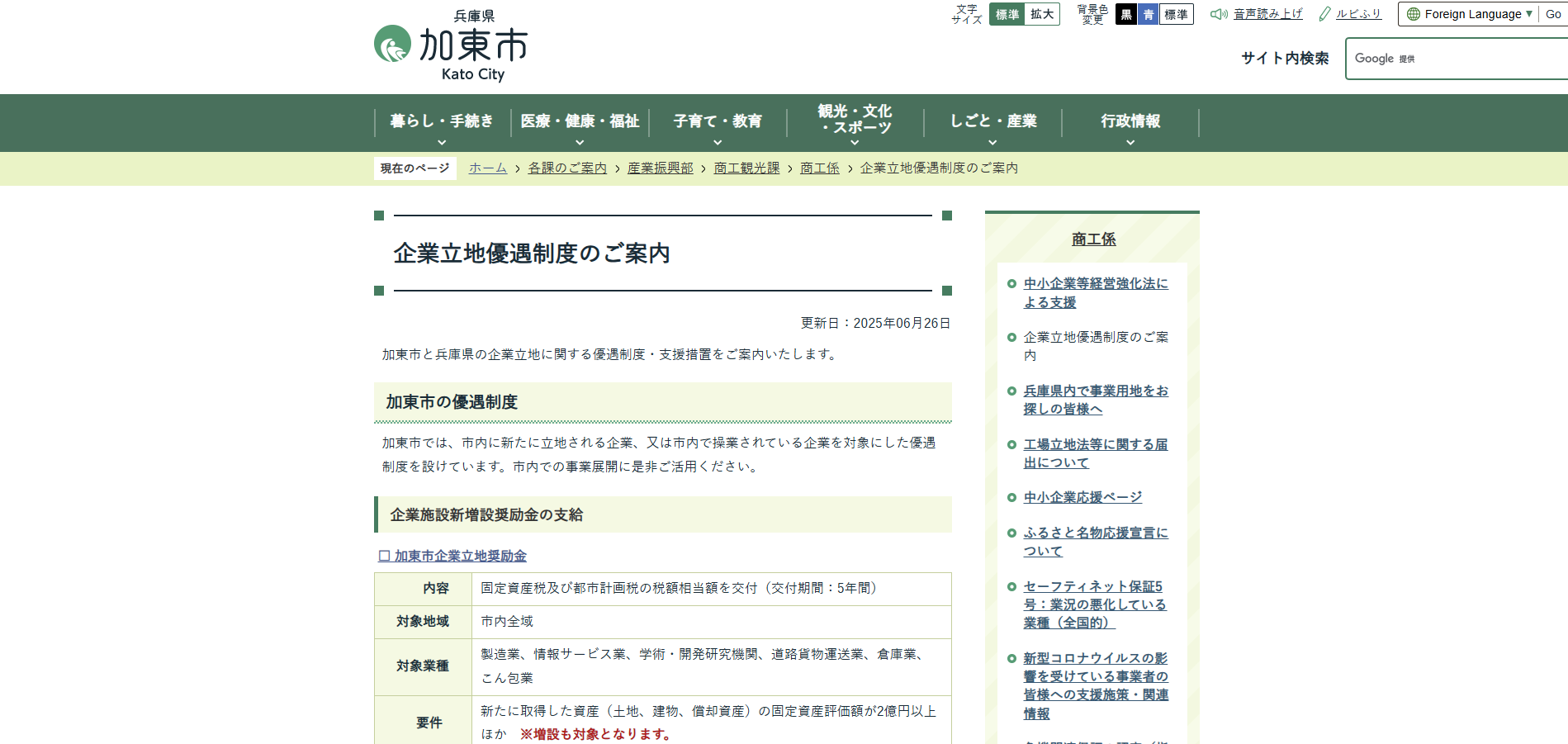The width and height of the screenshot is (1568, 744).
Task: Open the 行政情報 menu
Action: tap(1130, 121)
